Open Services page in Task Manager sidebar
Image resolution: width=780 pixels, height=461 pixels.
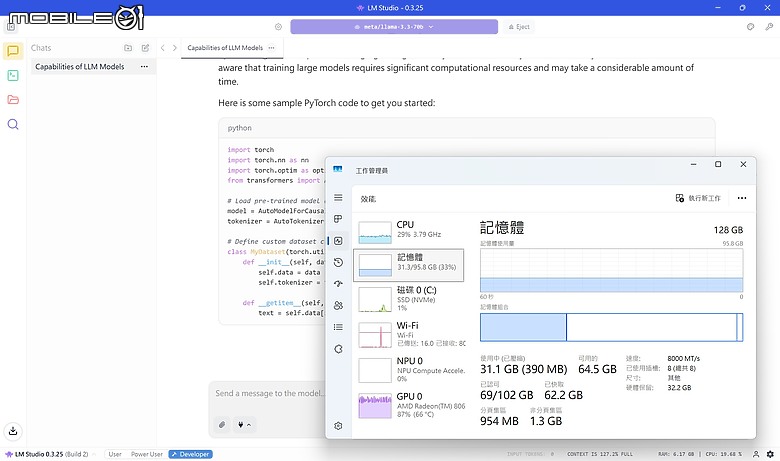tap(338, 349)
